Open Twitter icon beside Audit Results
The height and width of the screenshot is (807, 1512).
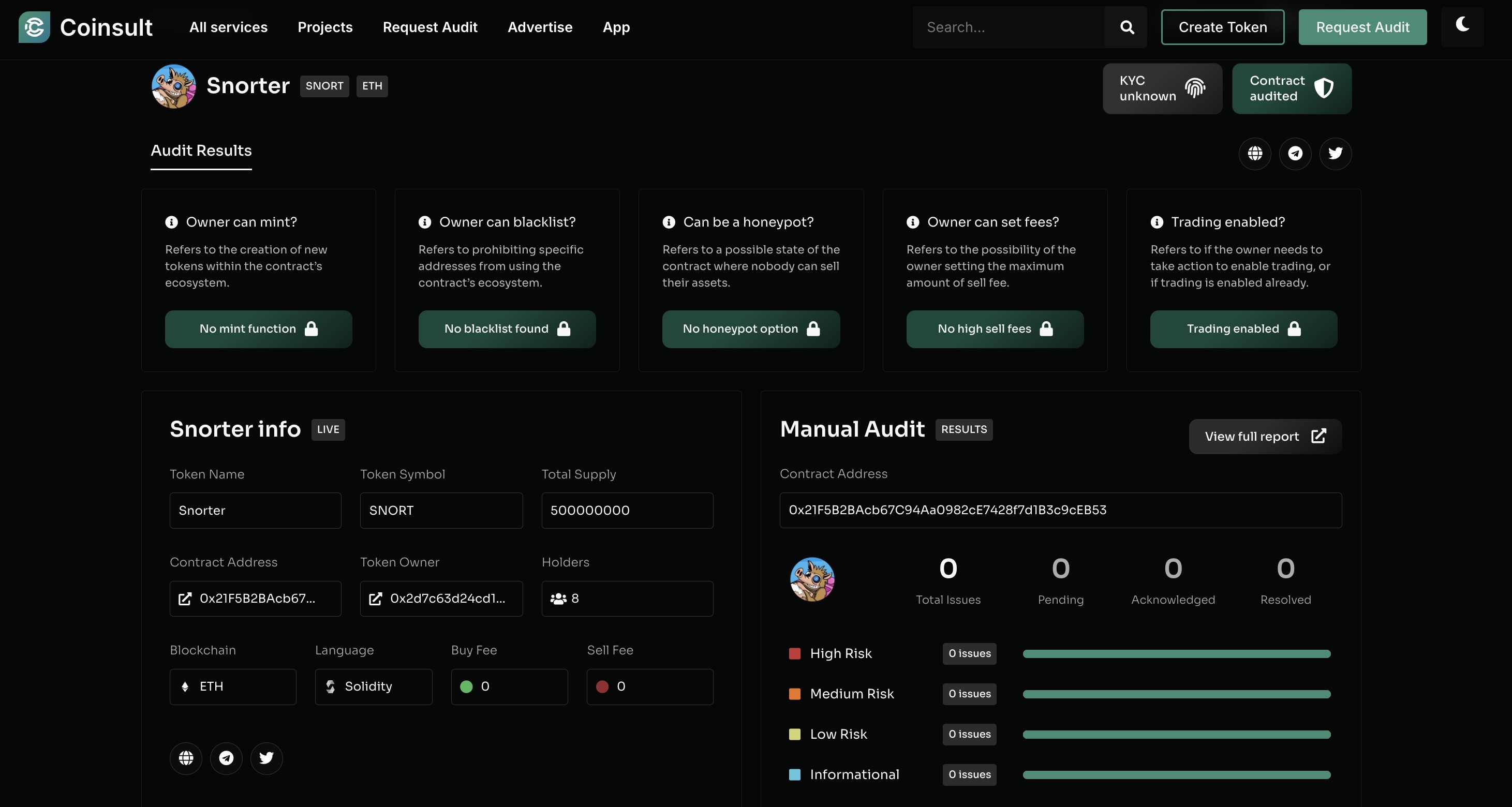(x=1336, y=154)
